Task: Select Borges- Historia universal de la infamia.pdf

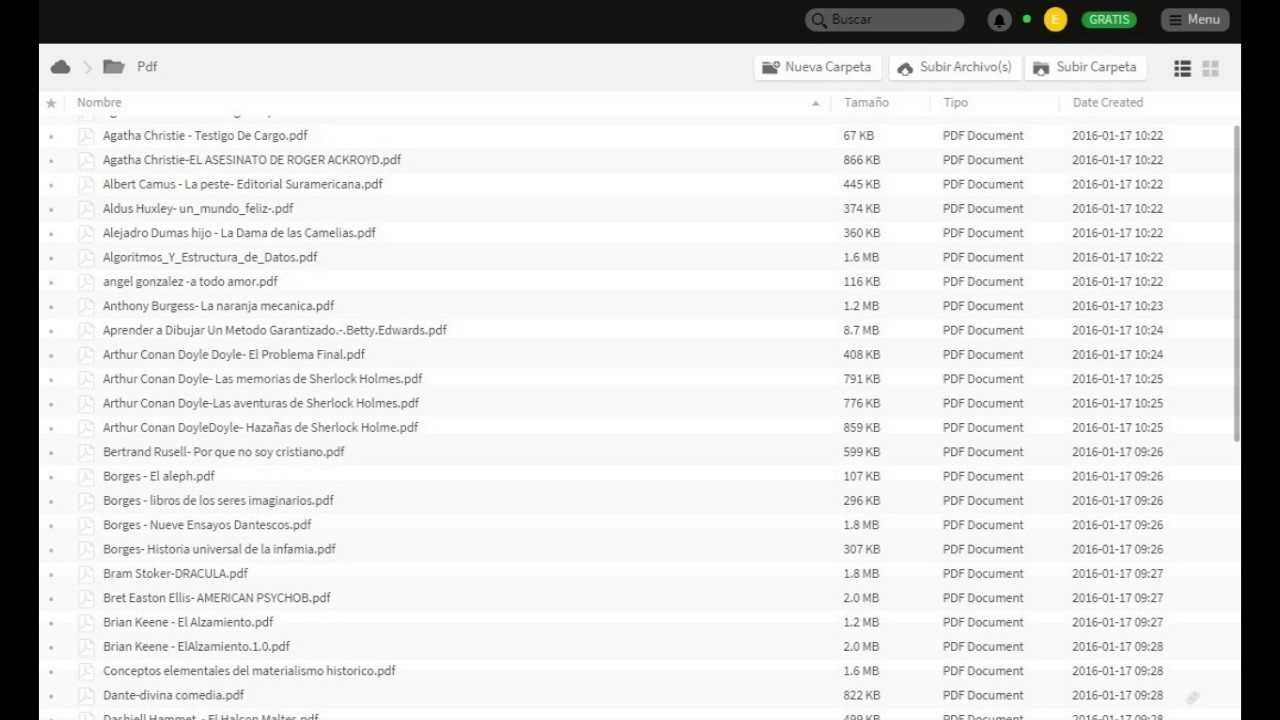Action: click(x=219, y=549)
